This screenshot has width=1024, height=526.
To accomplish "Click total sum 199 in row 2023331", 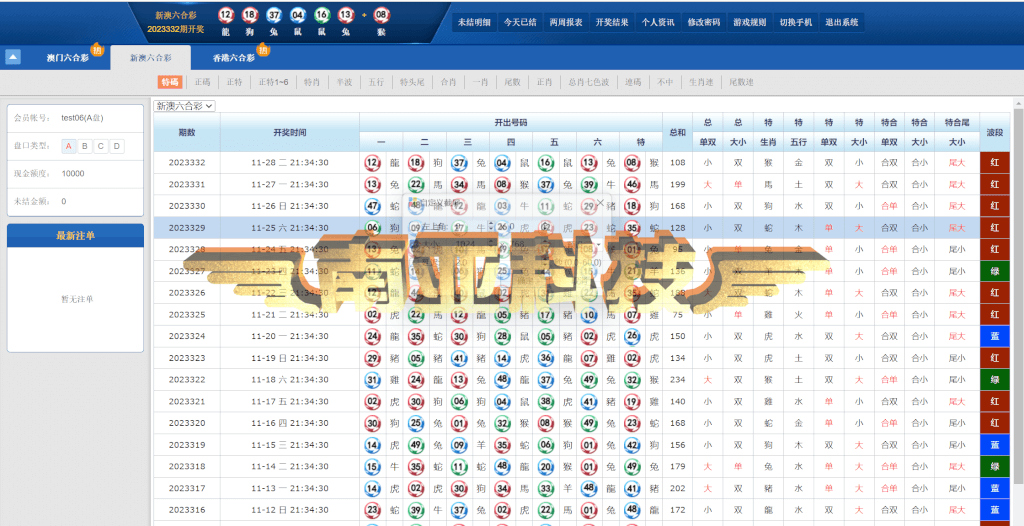I will coord(677,184).
